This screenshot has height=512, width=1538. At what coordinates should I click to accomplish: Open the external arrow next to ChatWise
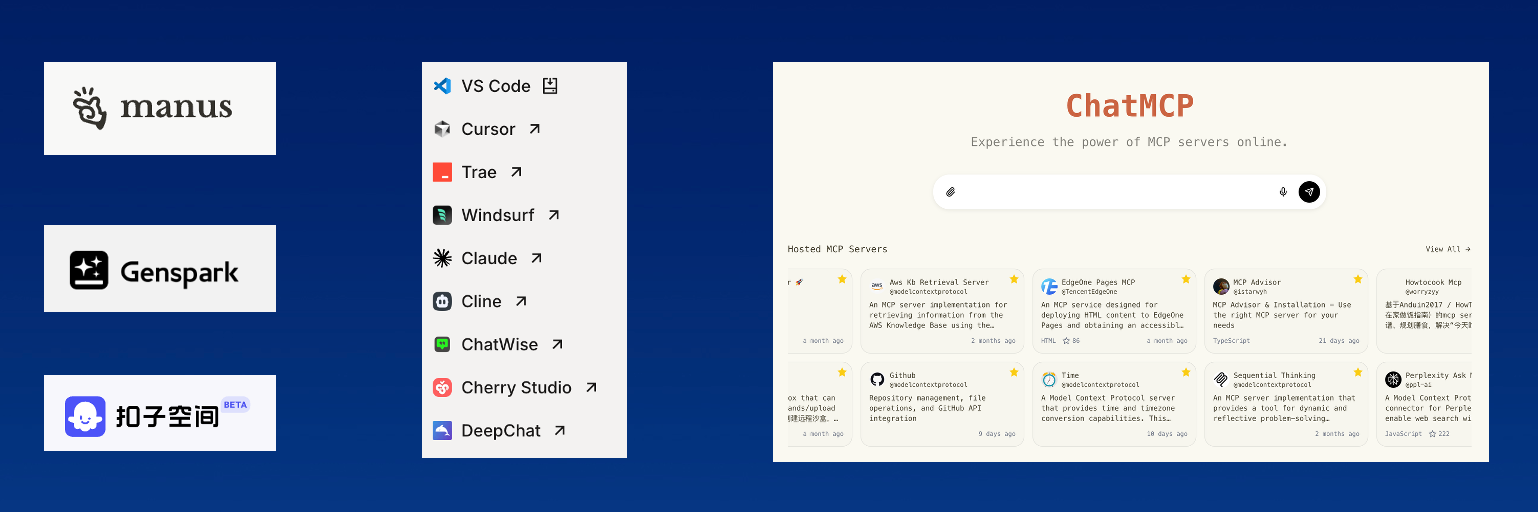pyautogui.click(x=558, y=344)
